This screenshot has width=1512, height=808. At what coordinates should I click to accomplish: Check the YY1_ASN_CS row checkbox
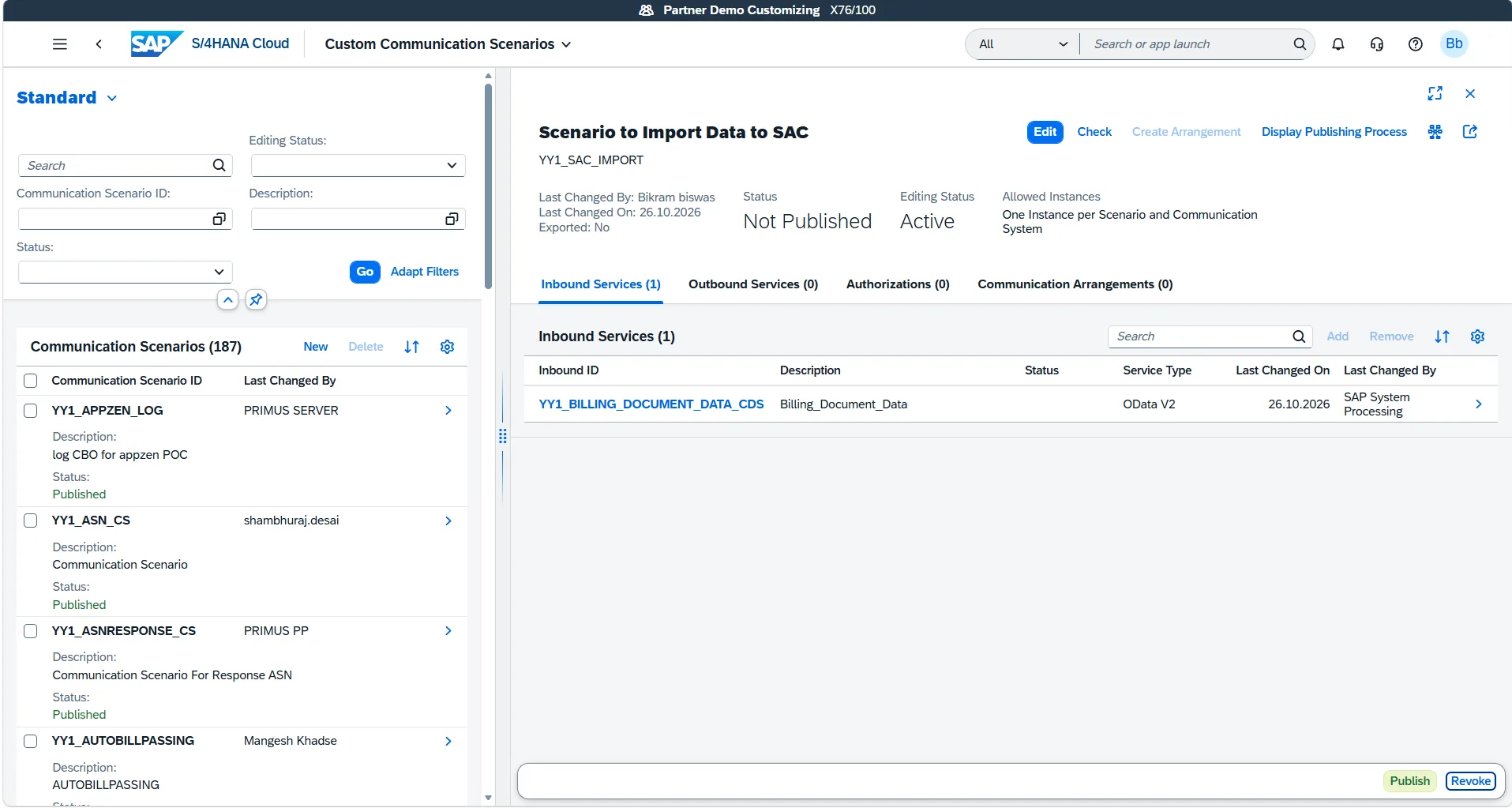pos(31,521)
